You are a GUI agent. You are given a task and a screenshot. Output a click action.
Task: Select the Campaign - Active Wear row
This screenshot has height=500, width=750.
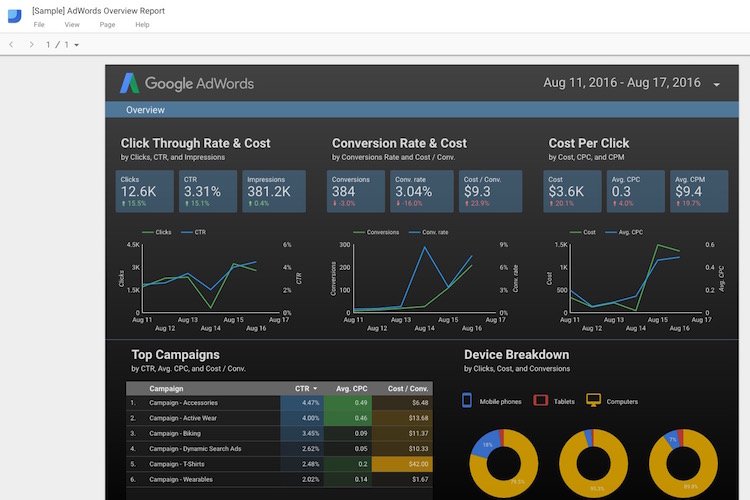point(279,418)
